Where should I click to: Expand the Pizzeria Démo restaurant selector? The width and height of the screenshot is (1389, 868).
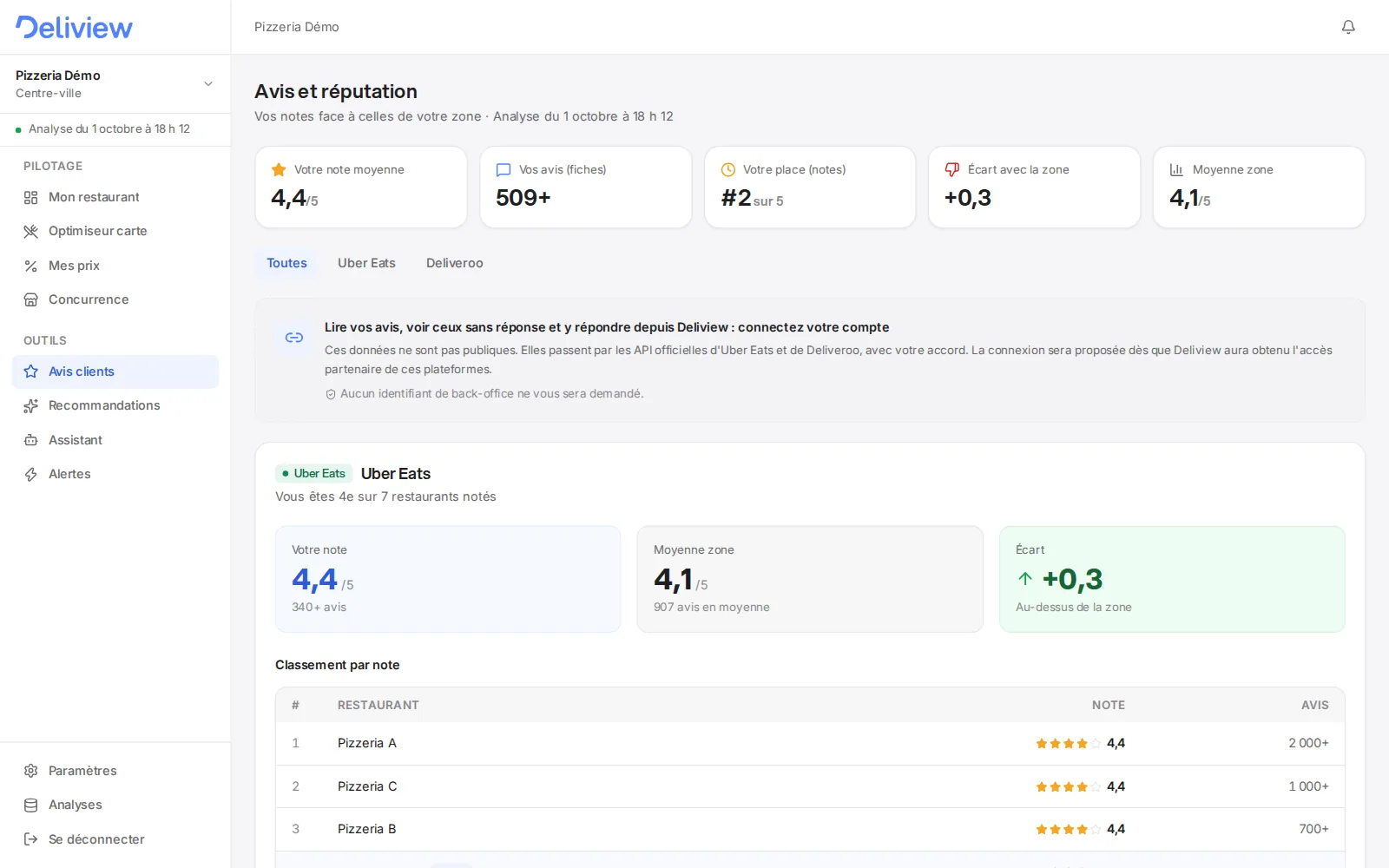[115, 84]
